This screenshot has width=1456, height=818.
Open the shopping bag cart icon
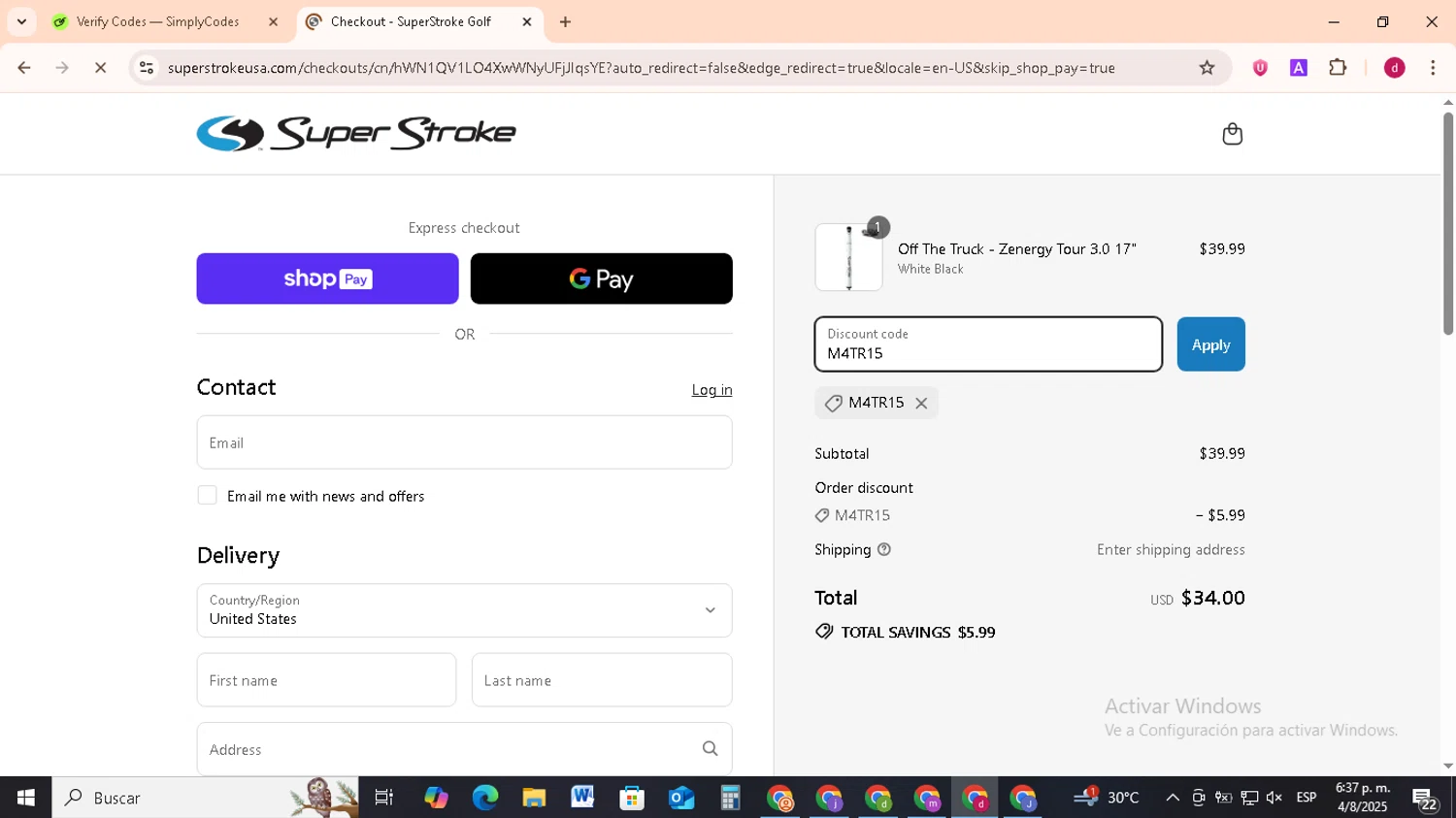point(1232,134)
